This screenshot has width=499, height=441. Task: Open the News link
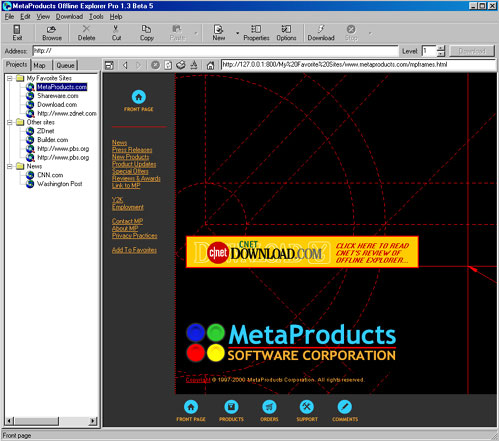point(119,143)
